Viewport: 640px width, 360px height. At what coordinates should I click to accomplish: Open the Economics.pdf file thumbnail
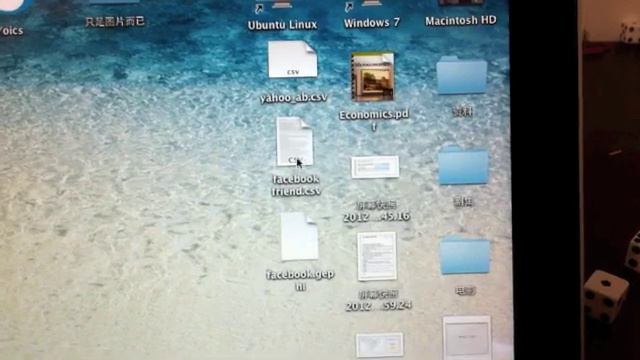click(x=373, y=76)
